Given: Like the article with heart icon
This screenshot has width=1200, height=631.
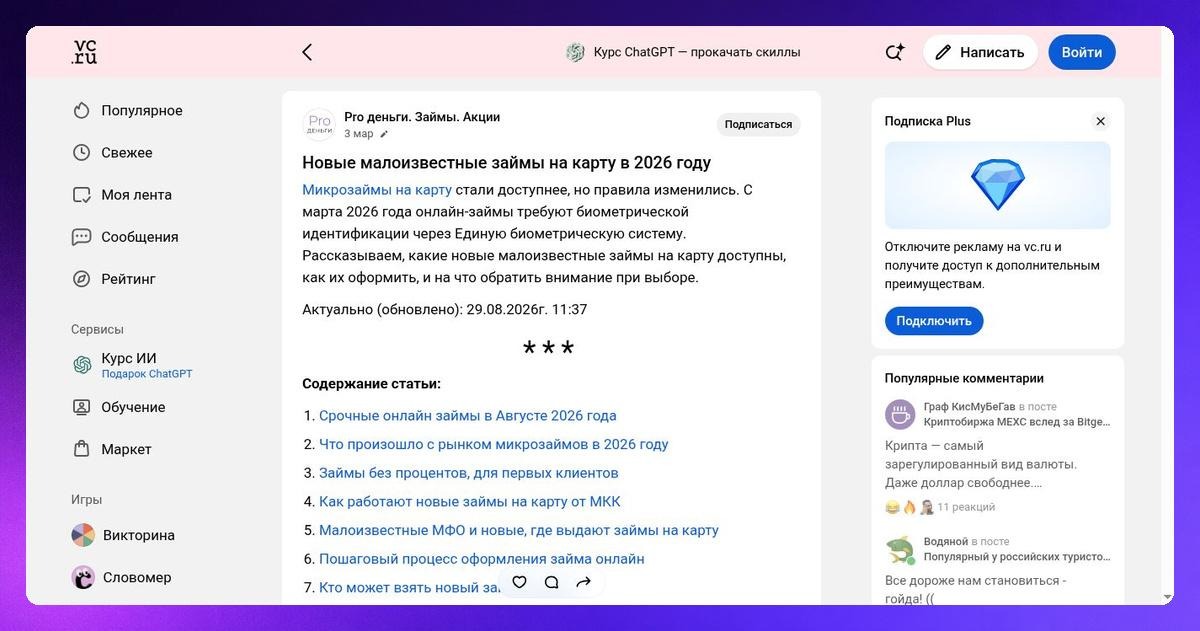Looking at the screenshot, I should coord(519,582).
